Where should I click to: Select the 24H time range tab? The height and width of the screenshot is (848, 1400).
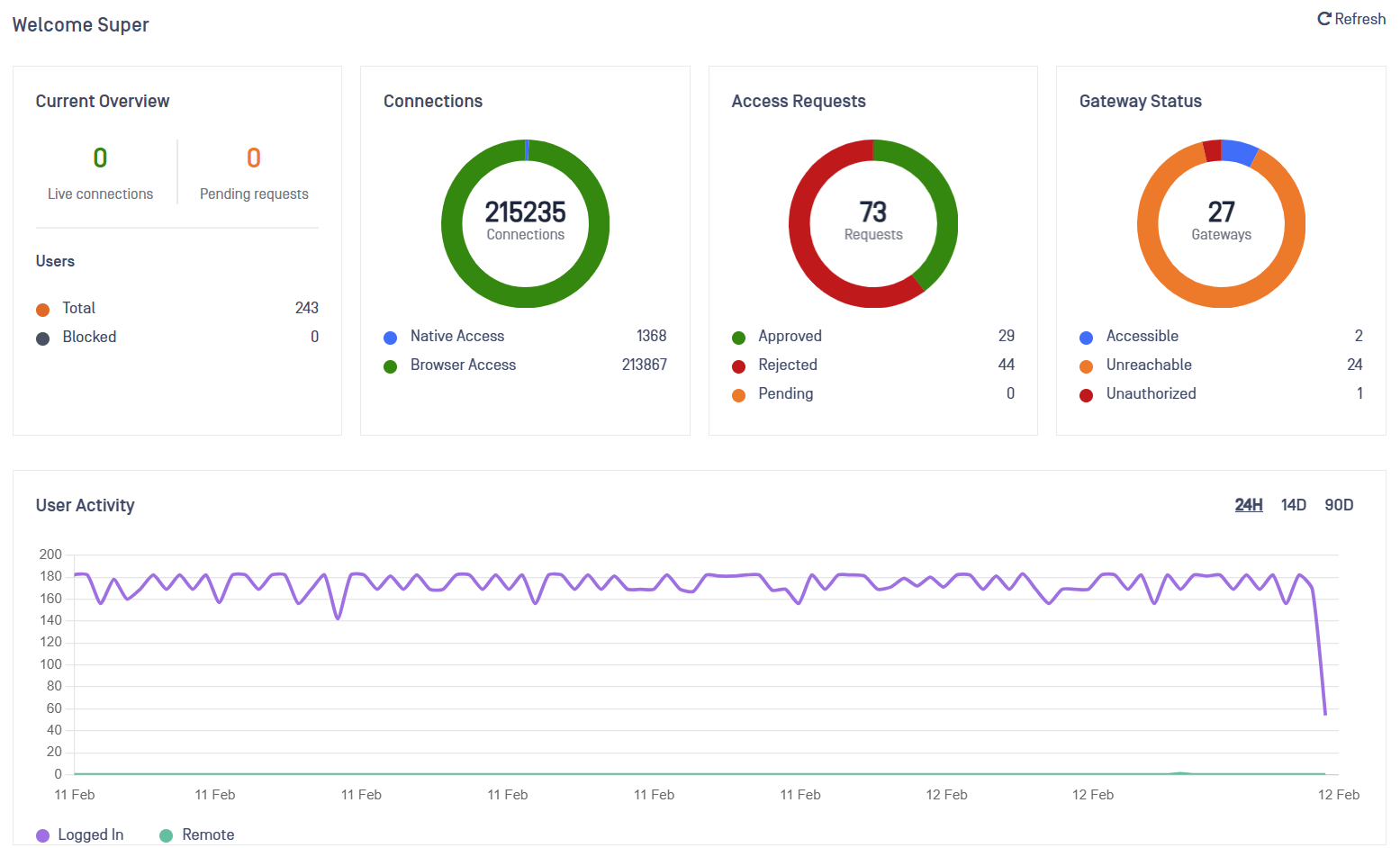coord(1248,505)
